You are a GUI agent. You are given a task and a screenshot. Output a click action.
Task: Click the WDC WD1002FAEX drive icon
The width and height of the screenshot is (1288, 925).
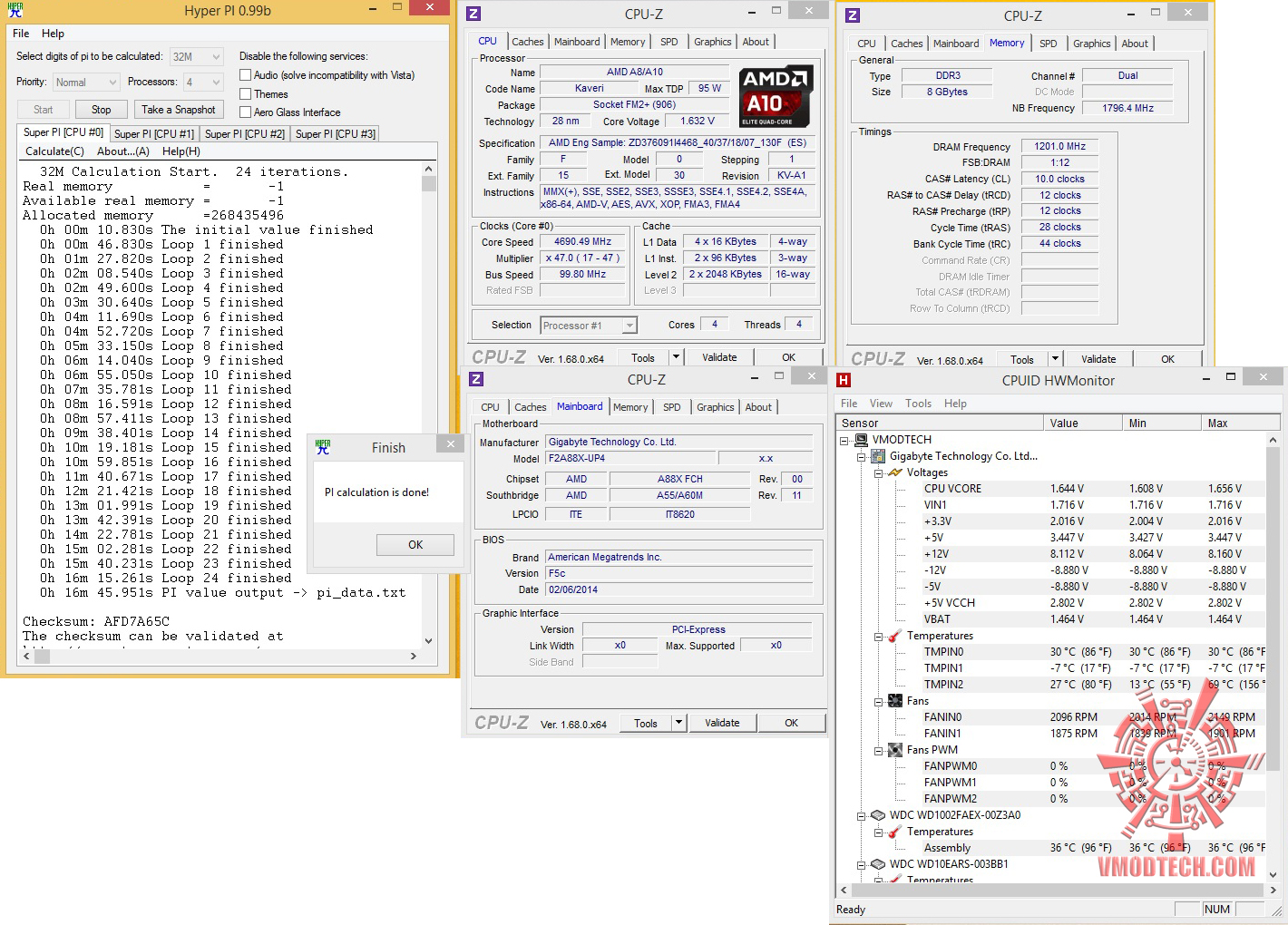878,815
